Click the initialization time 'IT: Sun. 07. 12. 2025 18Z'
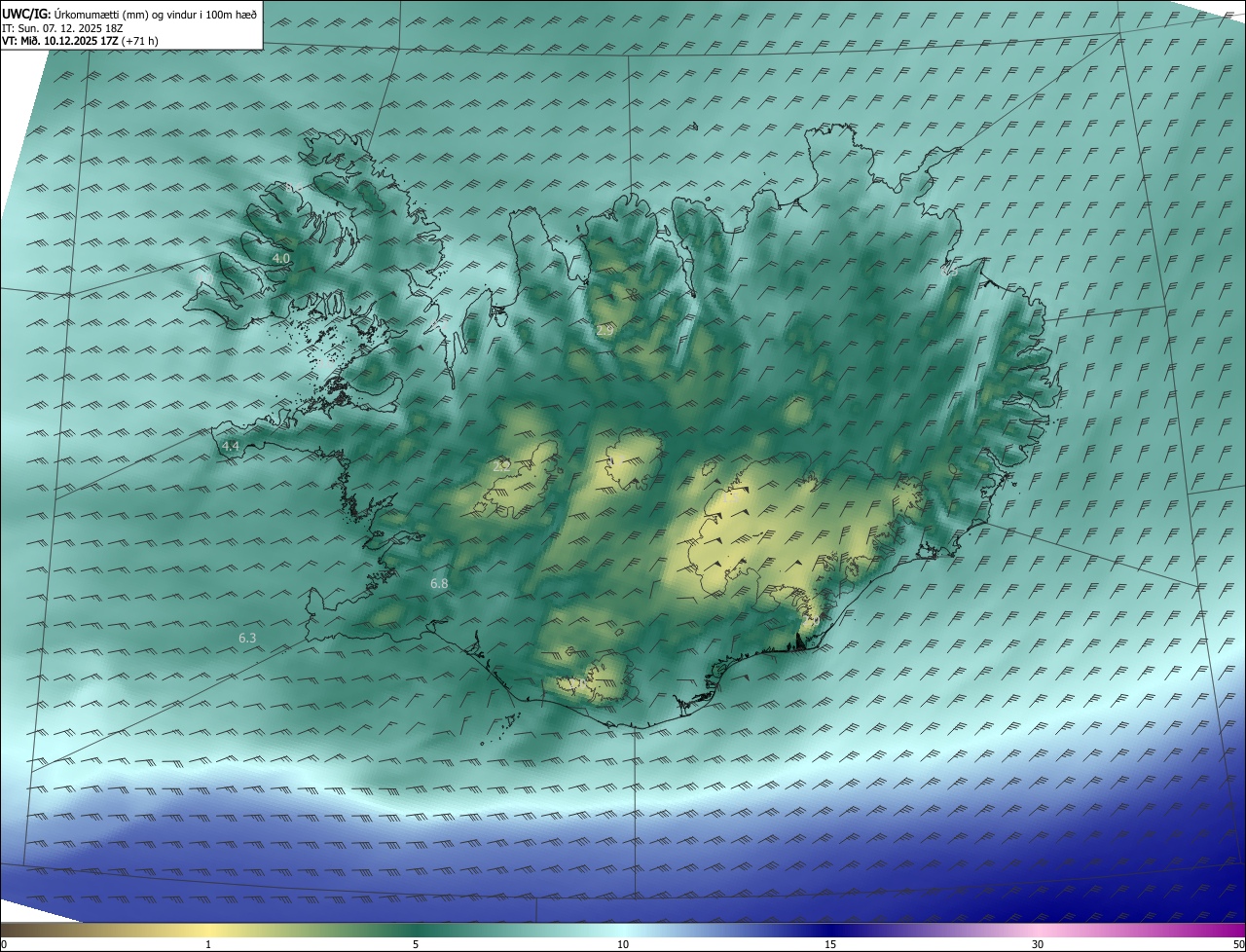 tap(64, 28)
